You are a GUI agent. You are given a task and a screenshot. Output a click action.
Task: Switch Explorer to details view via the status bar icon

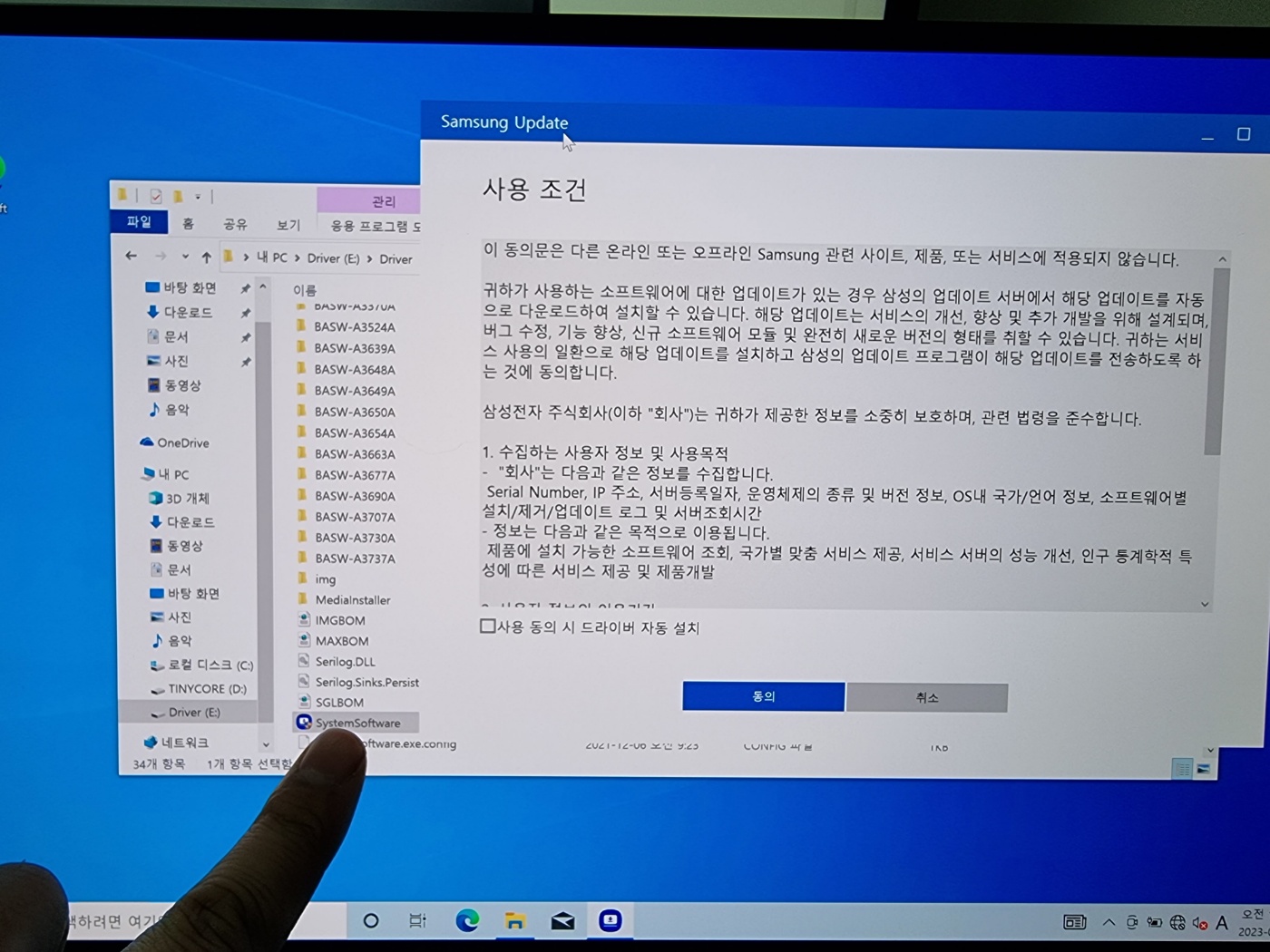click(x=1182, y=769)
